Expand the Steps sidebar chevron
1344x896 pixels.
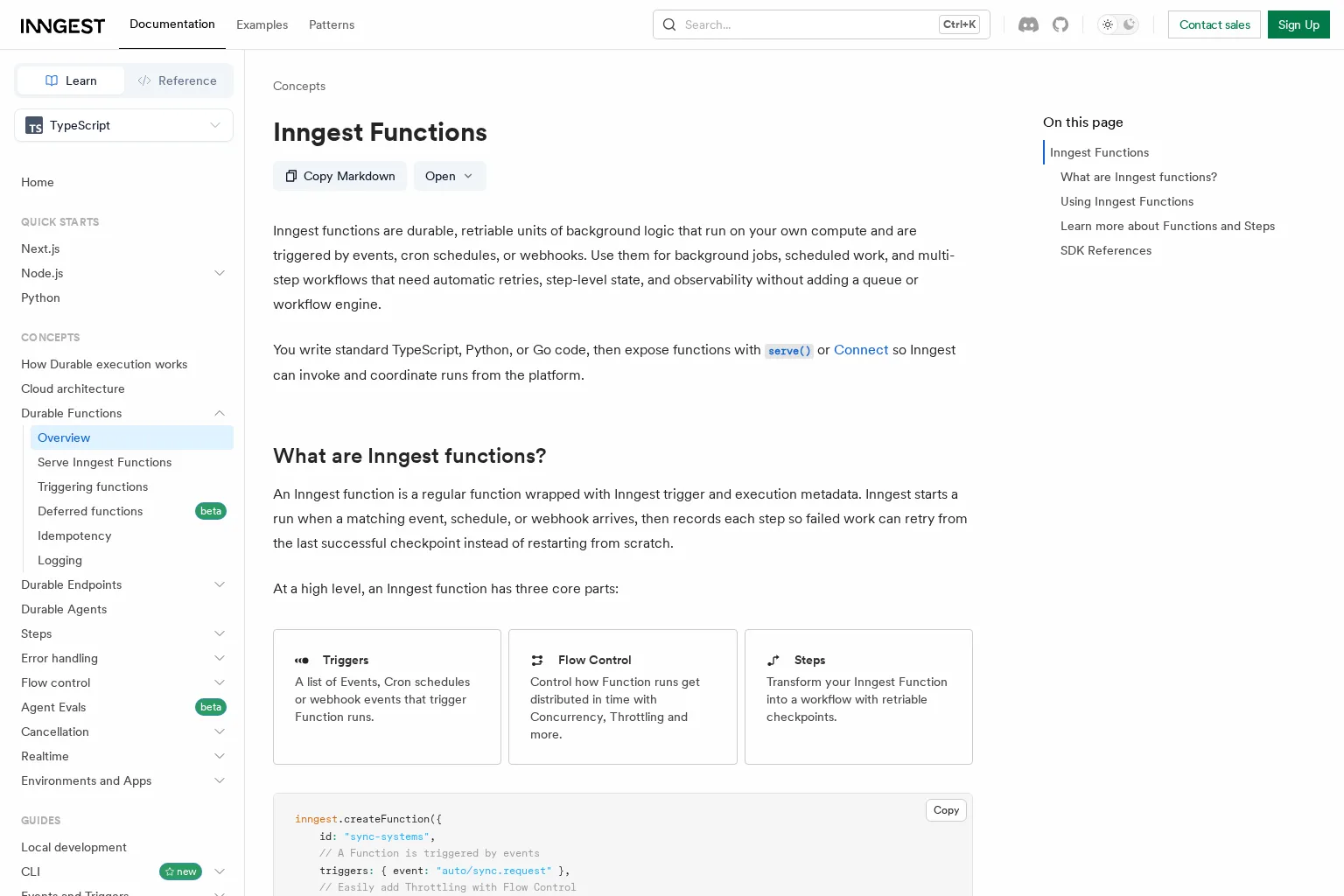(220, 633)
